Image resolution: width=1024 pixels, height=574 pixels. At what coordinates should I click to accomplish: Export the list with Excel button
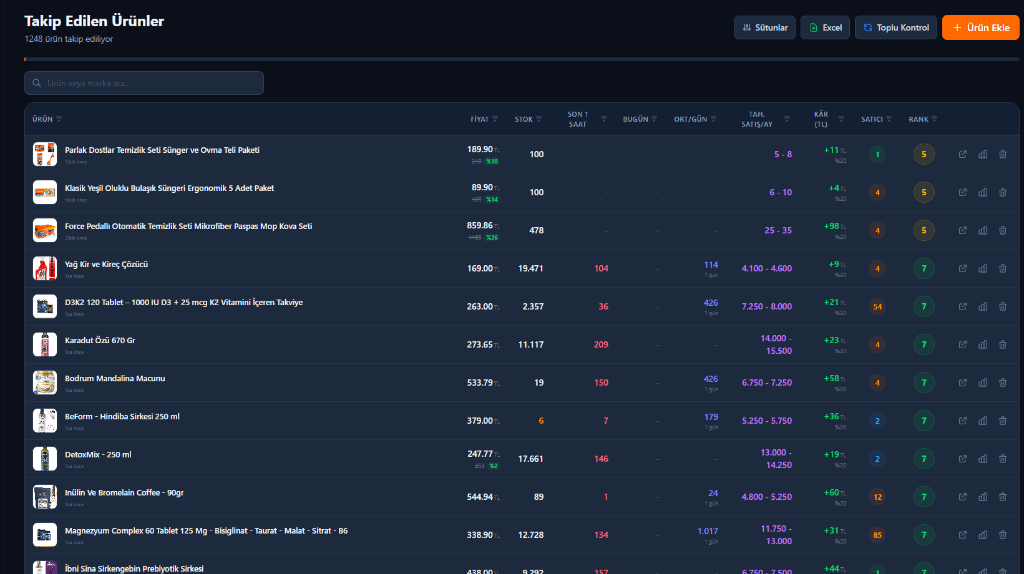pyautogui.click(x=825, y=28)
